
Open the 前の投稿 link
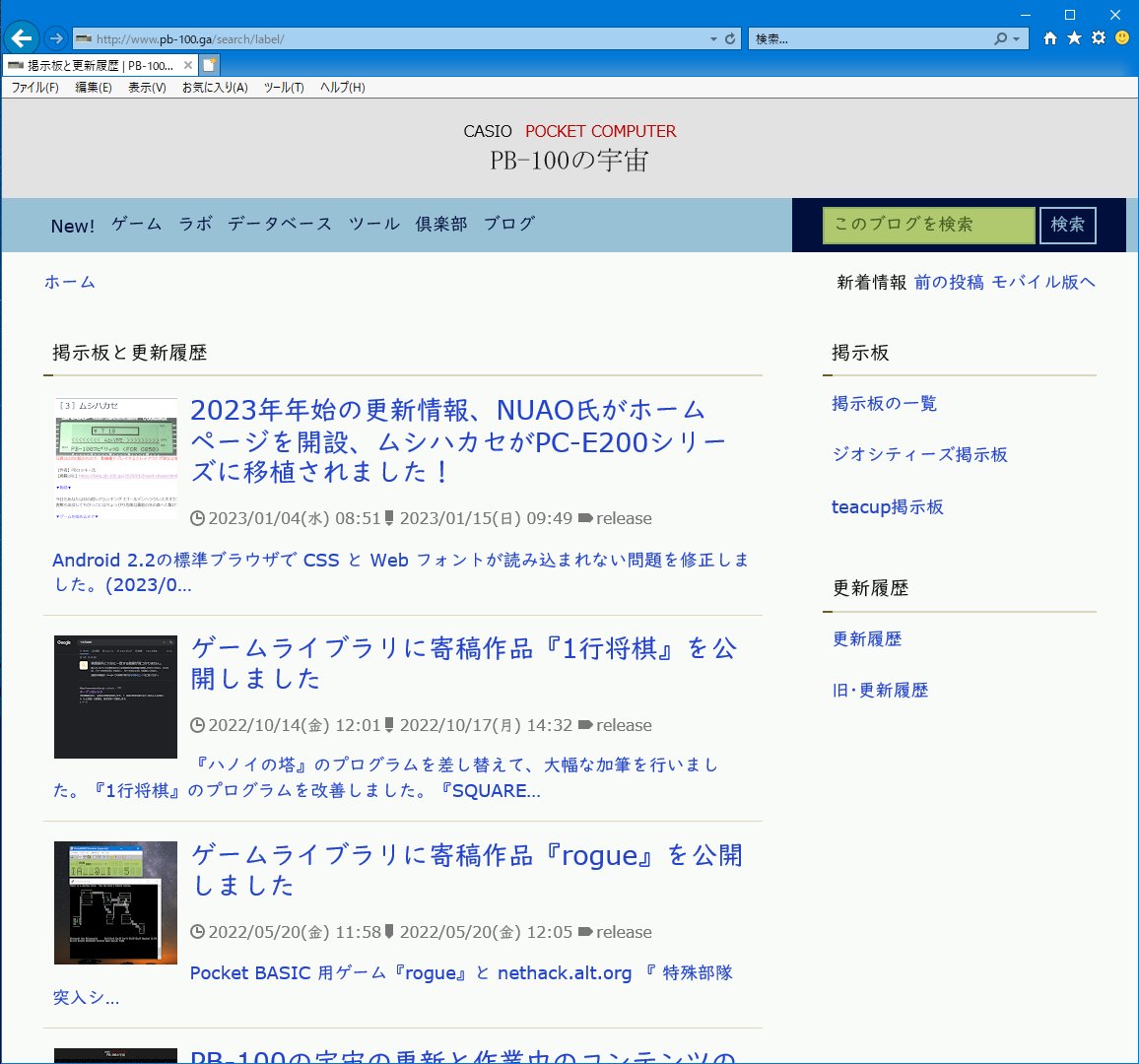click(x=949, y=283)
